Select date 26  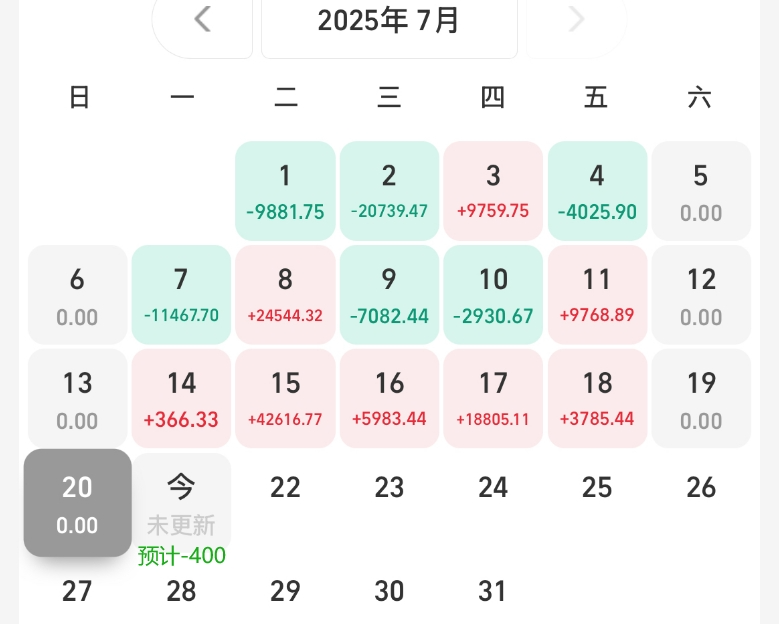tap(701, 487)
